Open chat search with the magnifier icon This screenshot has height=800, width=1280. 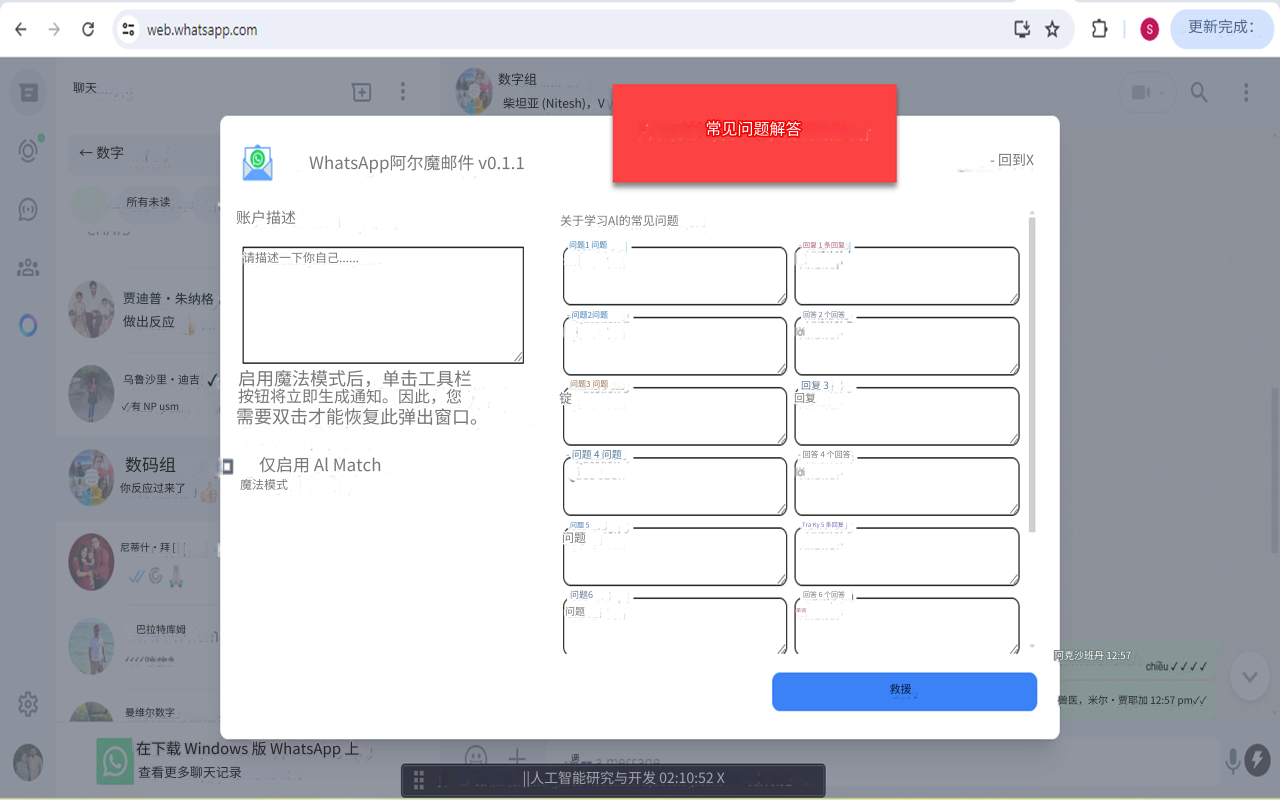(x=1199, y=92)
